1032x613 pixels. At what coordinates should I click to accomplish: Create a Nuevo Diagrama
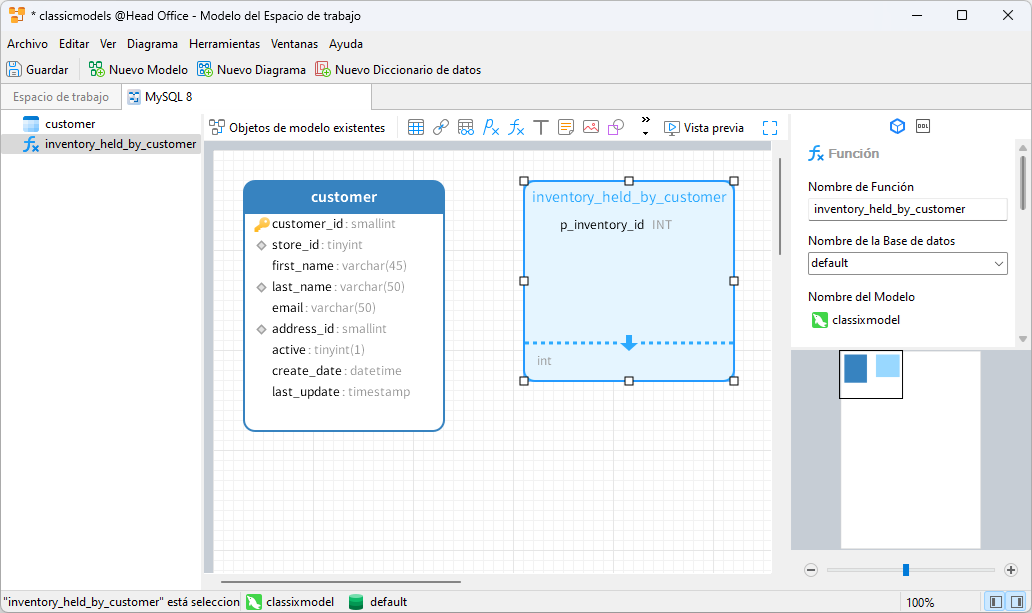click(x=251, y=70)
